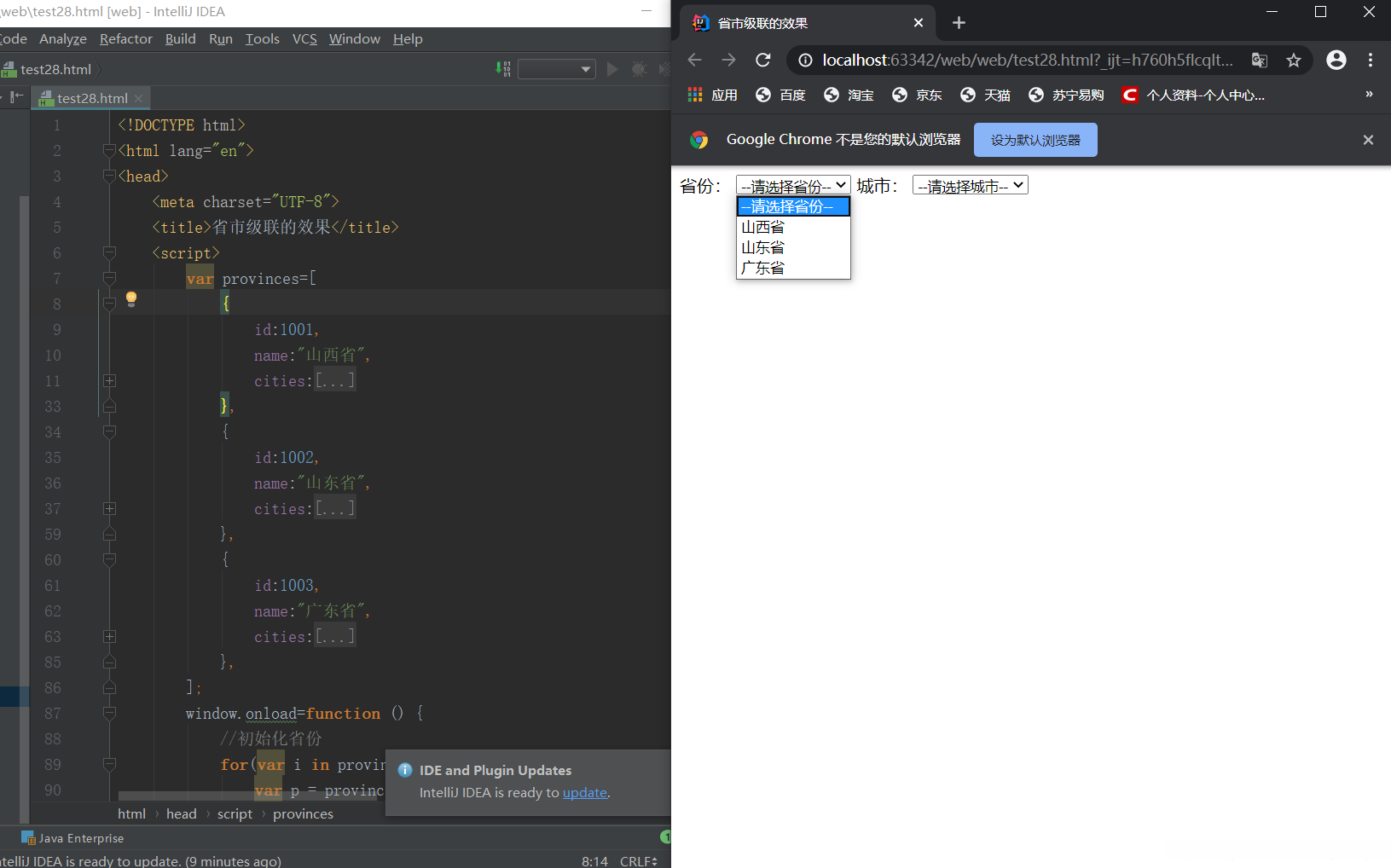Click the hide panel arrow icon beside editor tabs

click(16, 97)
